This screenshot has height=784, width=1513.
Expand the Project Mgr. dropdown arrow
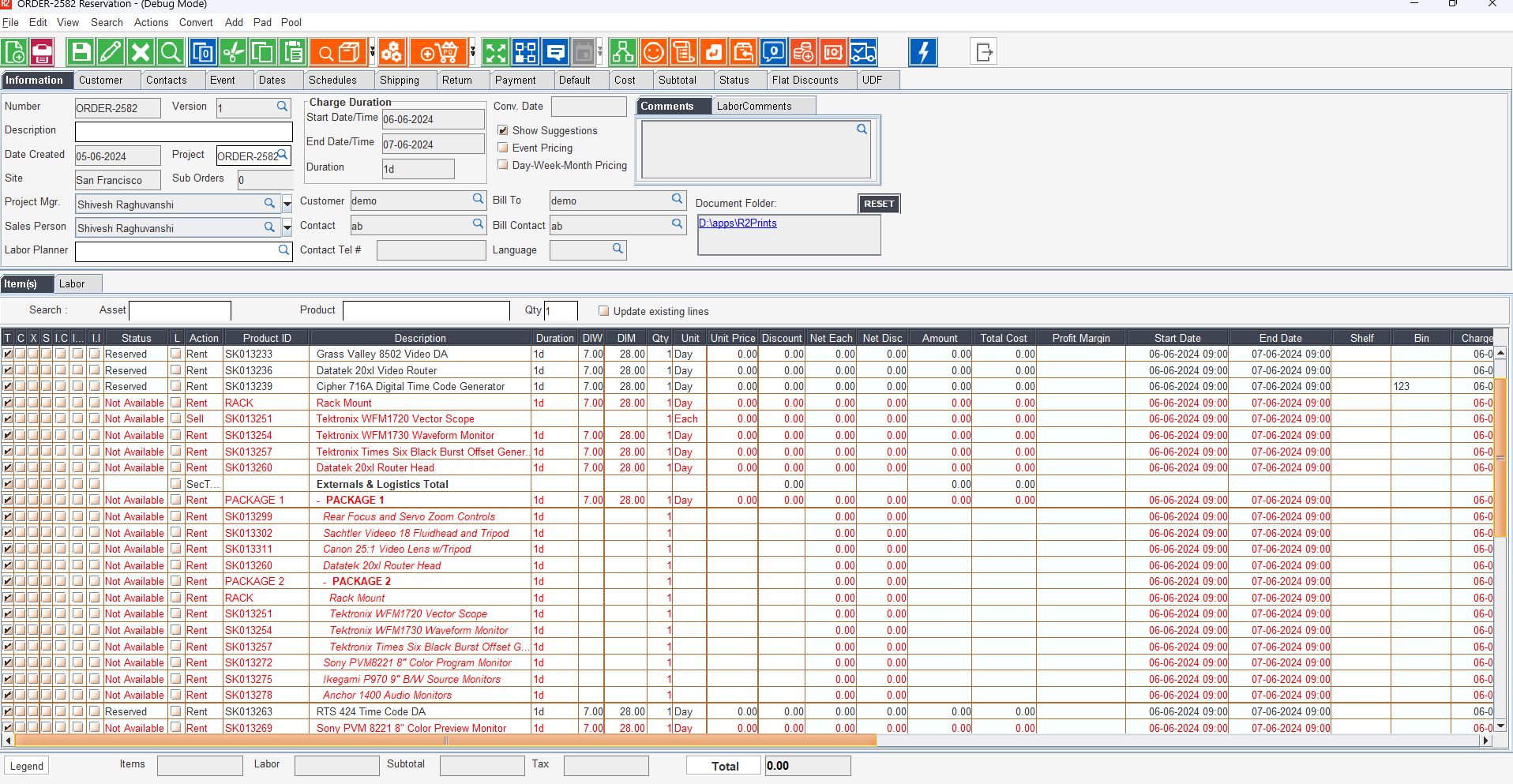click(287, 204)
